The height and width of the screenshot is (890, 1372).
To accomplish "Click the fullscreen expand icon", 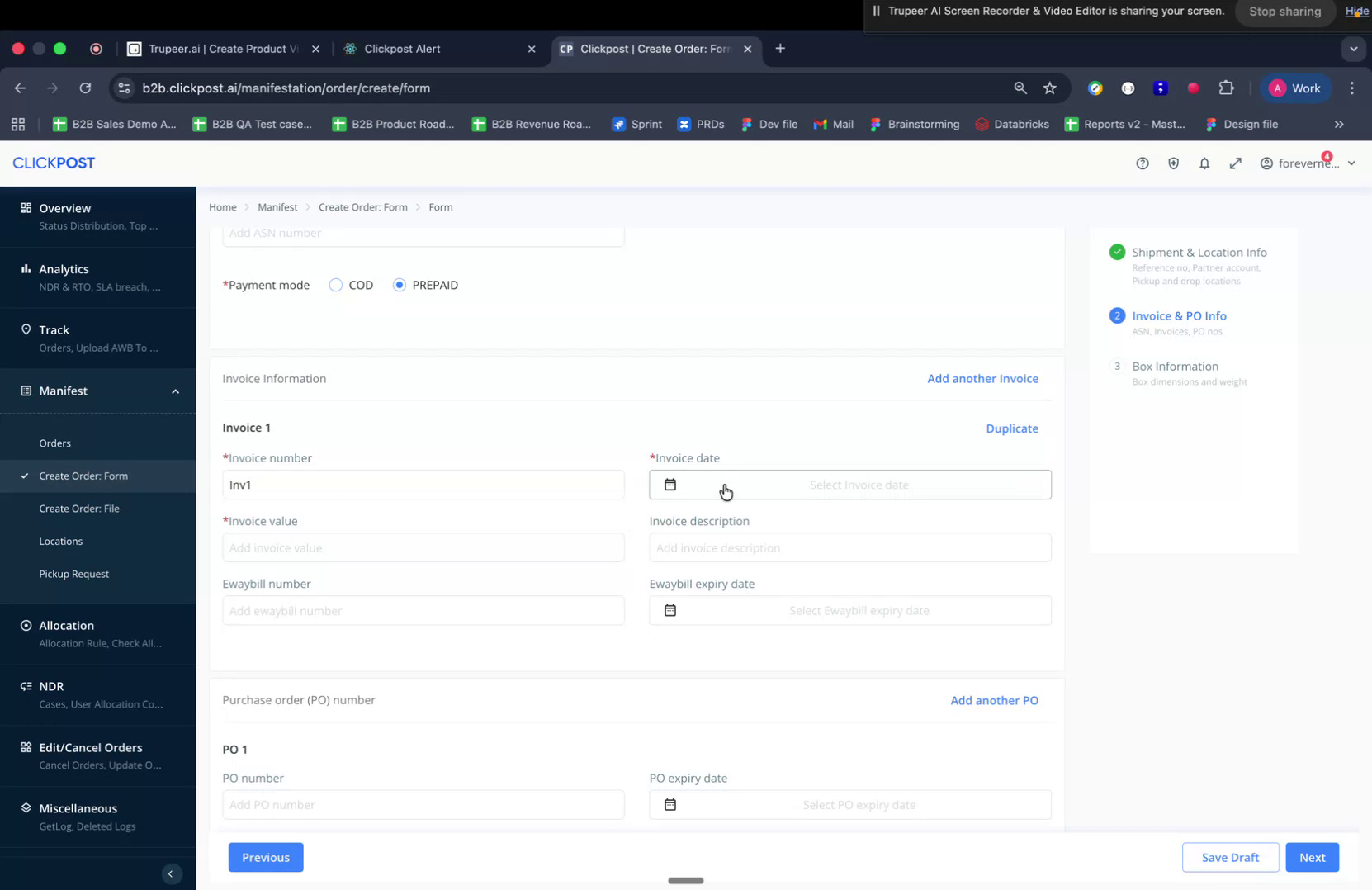I will click(1236, 163).
